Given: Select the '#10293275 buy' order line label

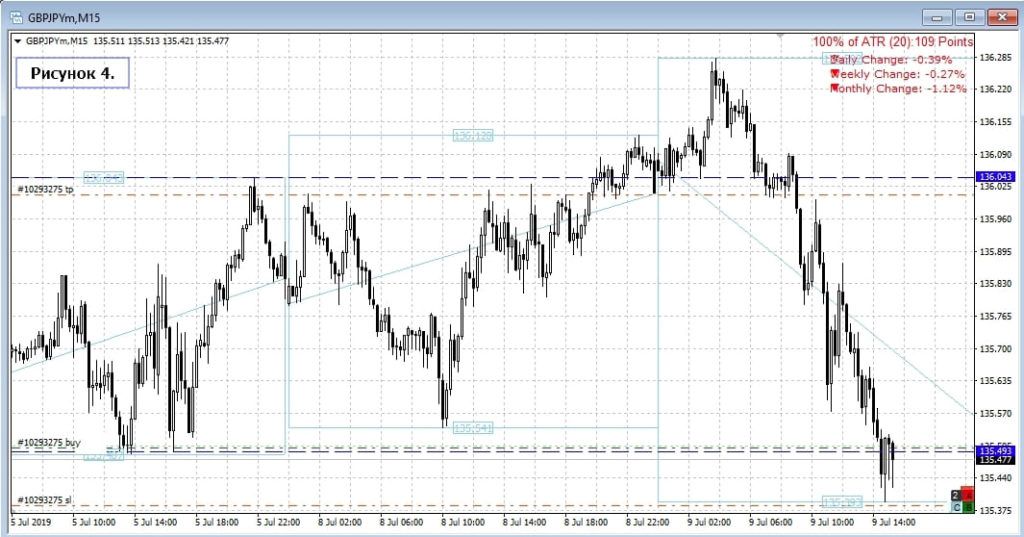Looking at the screenshot, I should [x=49, y=442].
